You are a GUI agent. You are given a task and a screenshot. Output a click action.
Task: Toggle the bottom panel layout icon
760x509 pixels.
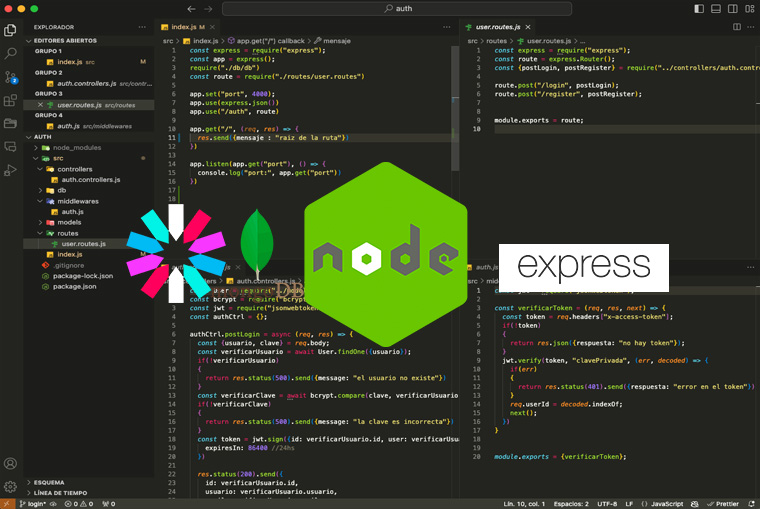pyautogui.click(x=716, y=9)
